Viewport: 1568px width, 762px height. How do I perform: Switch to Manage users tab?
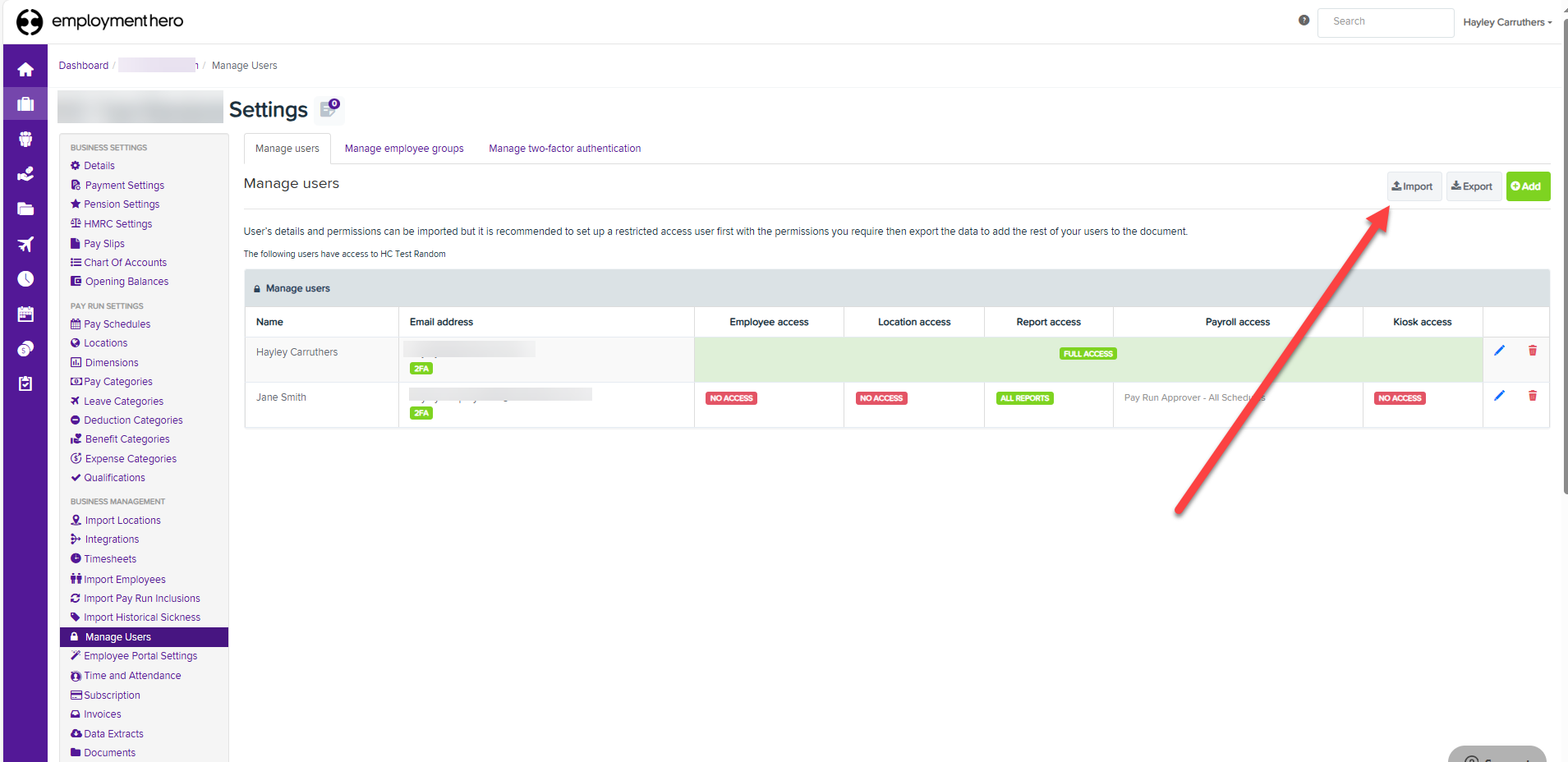pyautogui.click(x=287, y=149)
